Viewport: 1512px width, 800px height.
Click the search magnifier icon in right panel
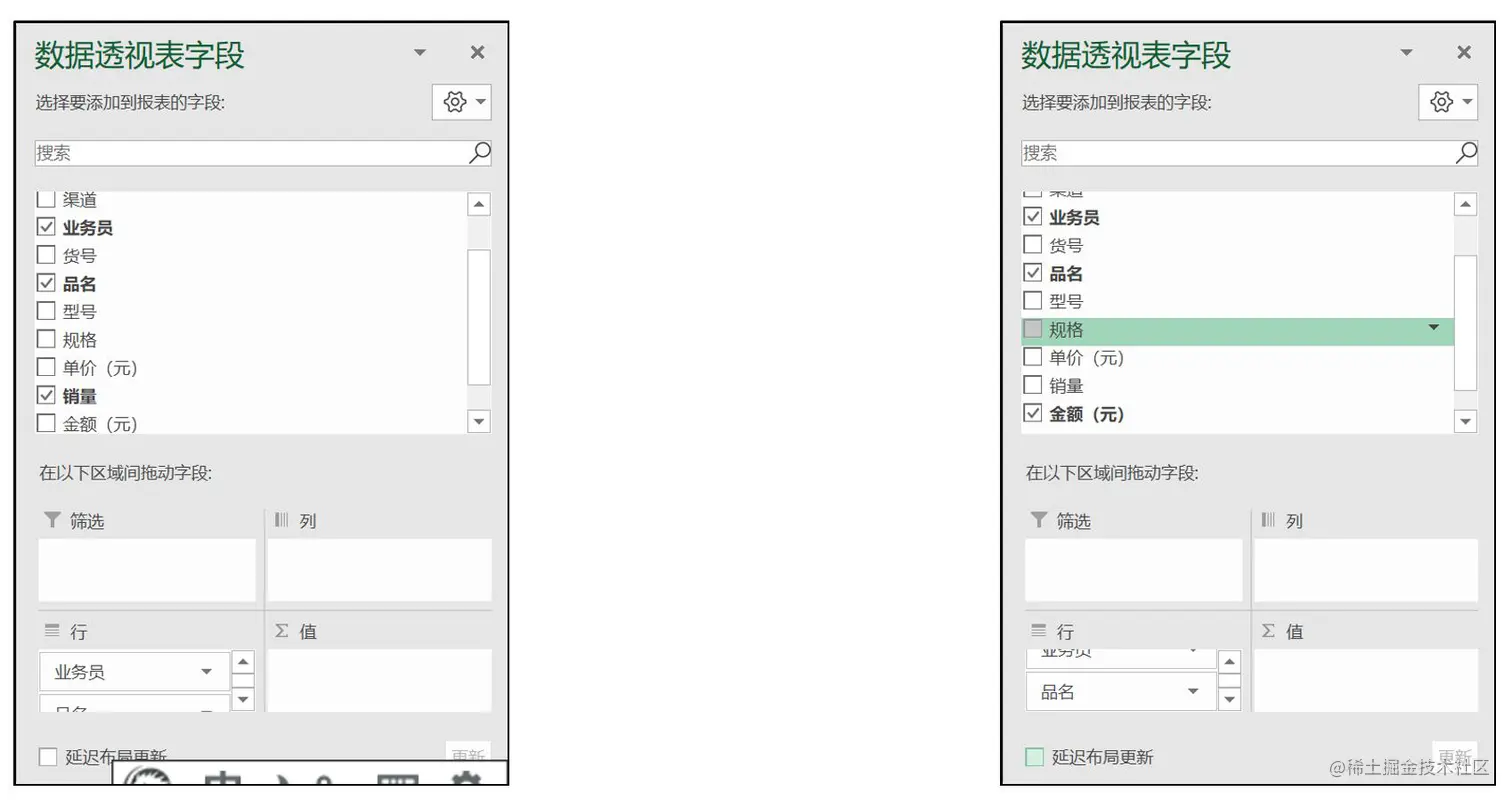pos(1466,153)
